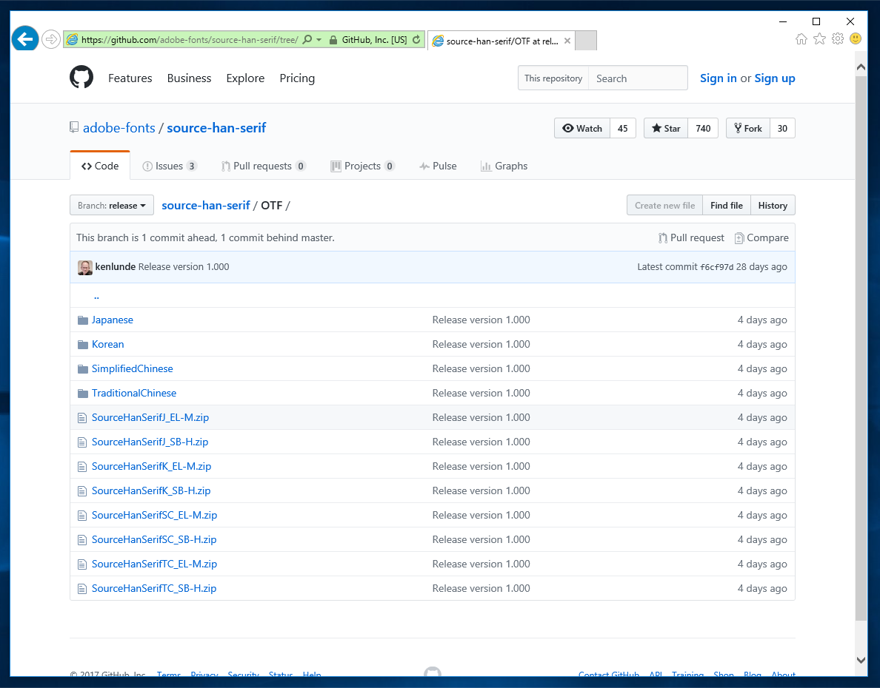Open the address bar dropdown arrow
880x688 pixels.
coord(319,39)
